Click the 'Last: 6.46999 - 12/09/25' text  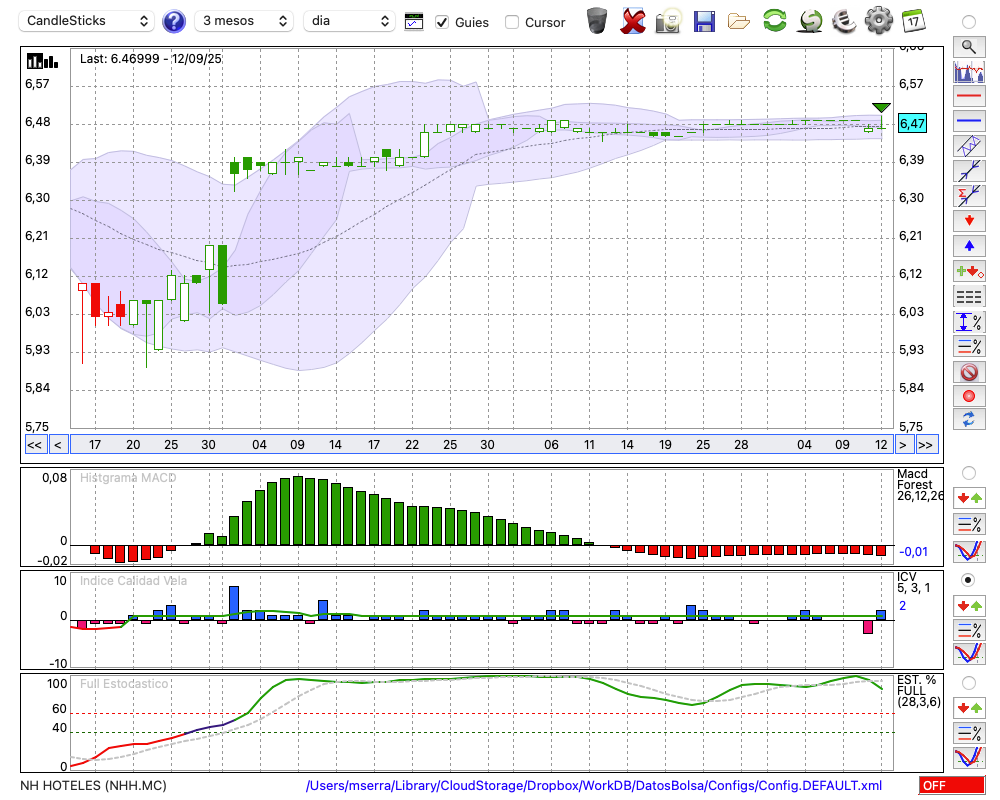(x=151, y=59)
